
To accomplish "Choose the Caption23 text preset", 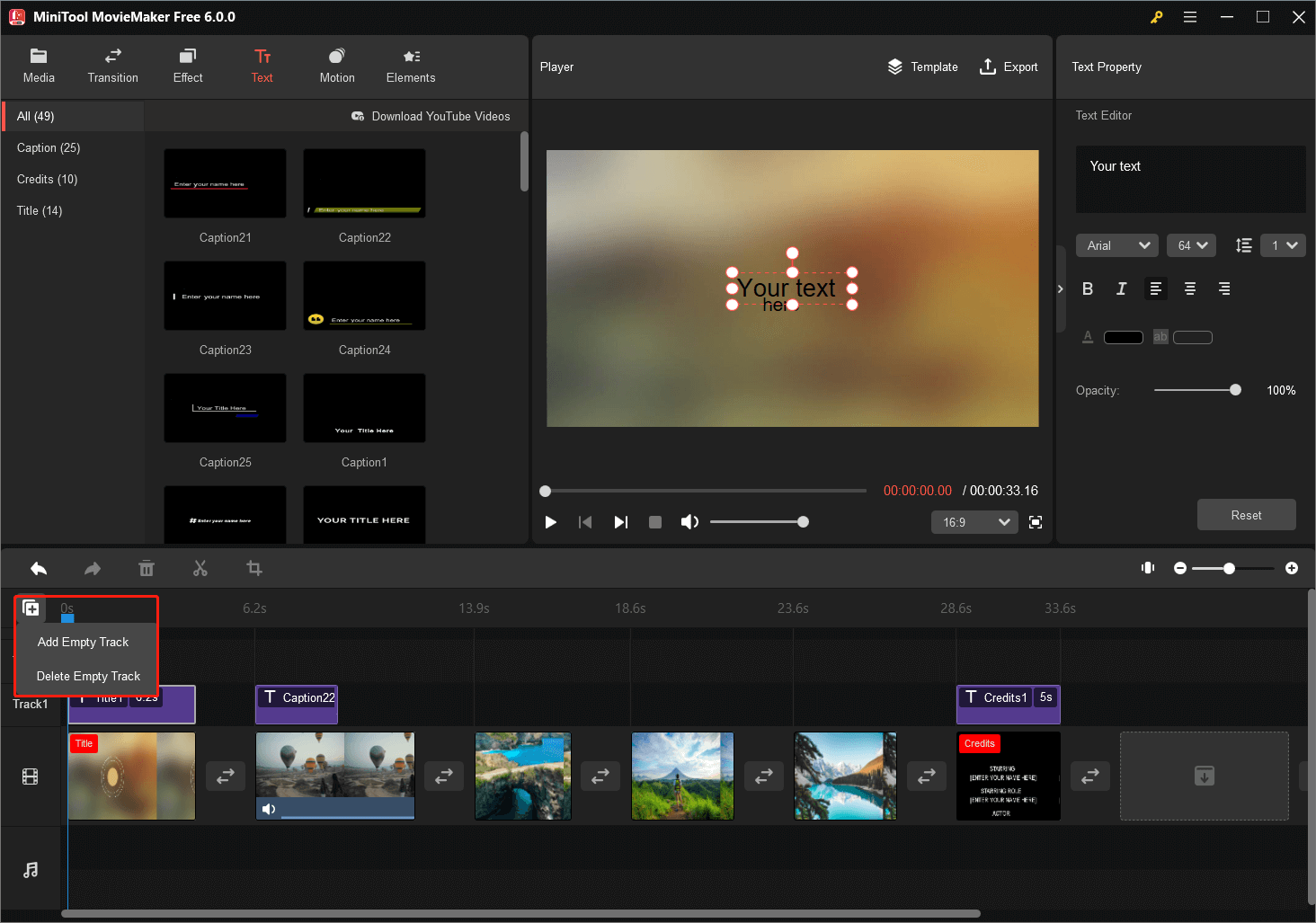I will point(225,296).
